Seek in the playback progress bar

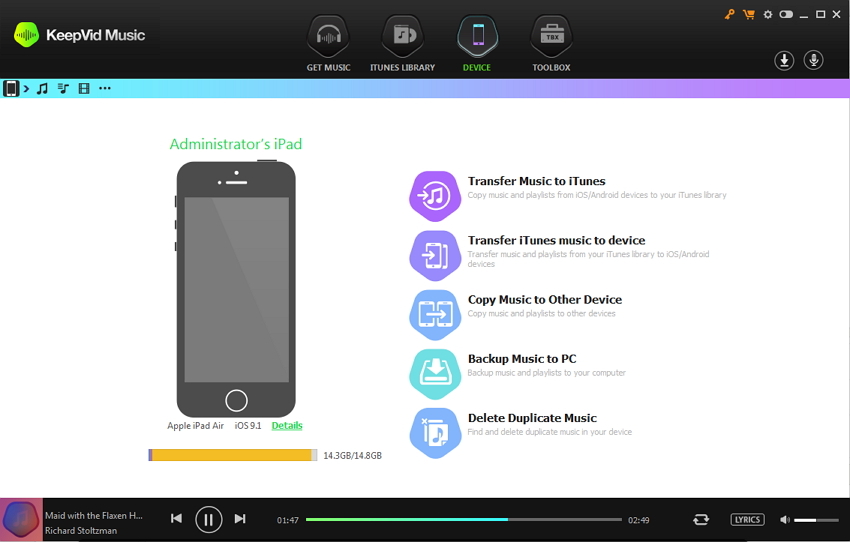click(463, 519)
